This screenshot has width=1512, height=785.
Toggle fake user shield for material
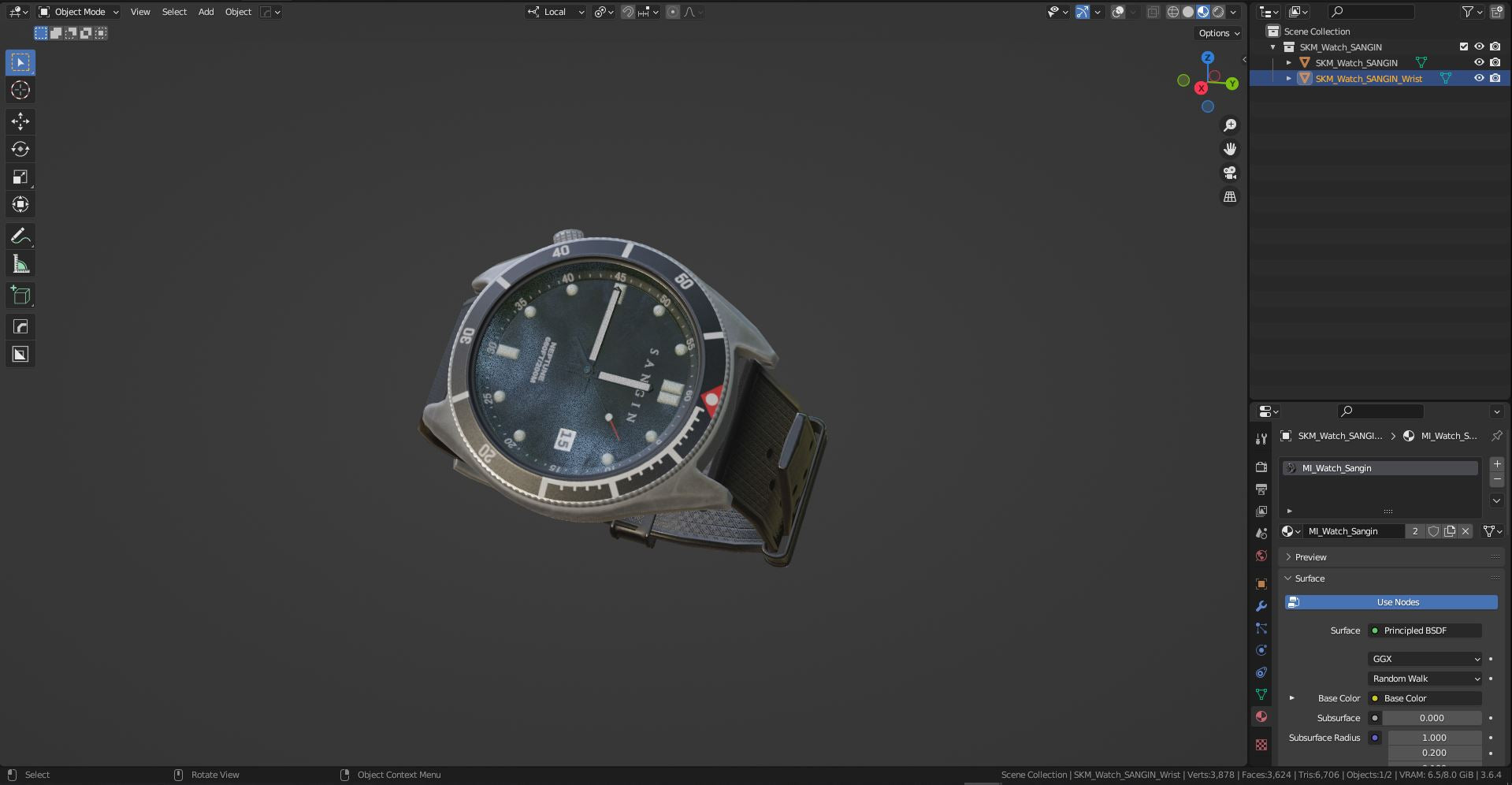(1433, 531)
